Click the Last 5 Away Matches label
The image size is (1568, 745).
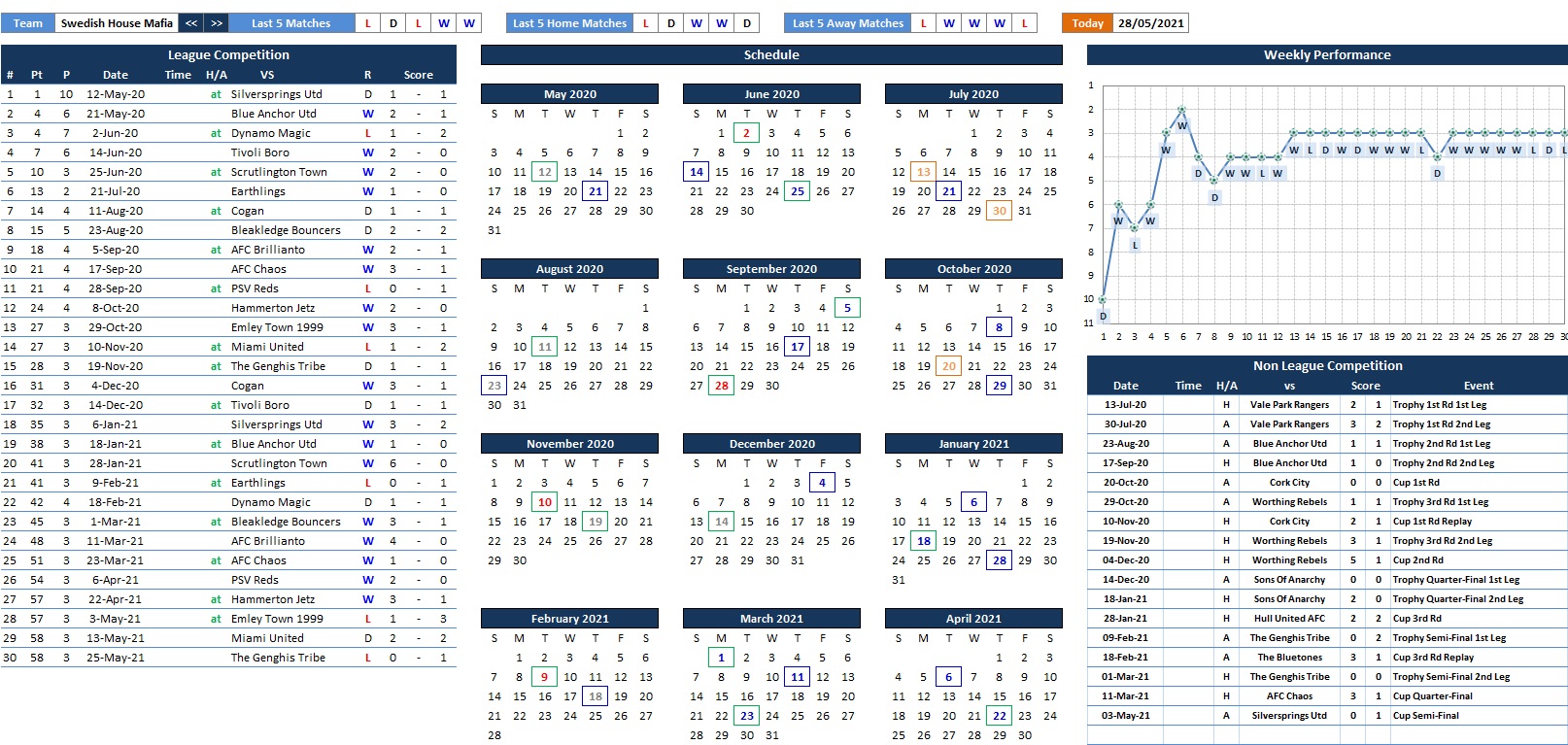click(x=847, y=23)
